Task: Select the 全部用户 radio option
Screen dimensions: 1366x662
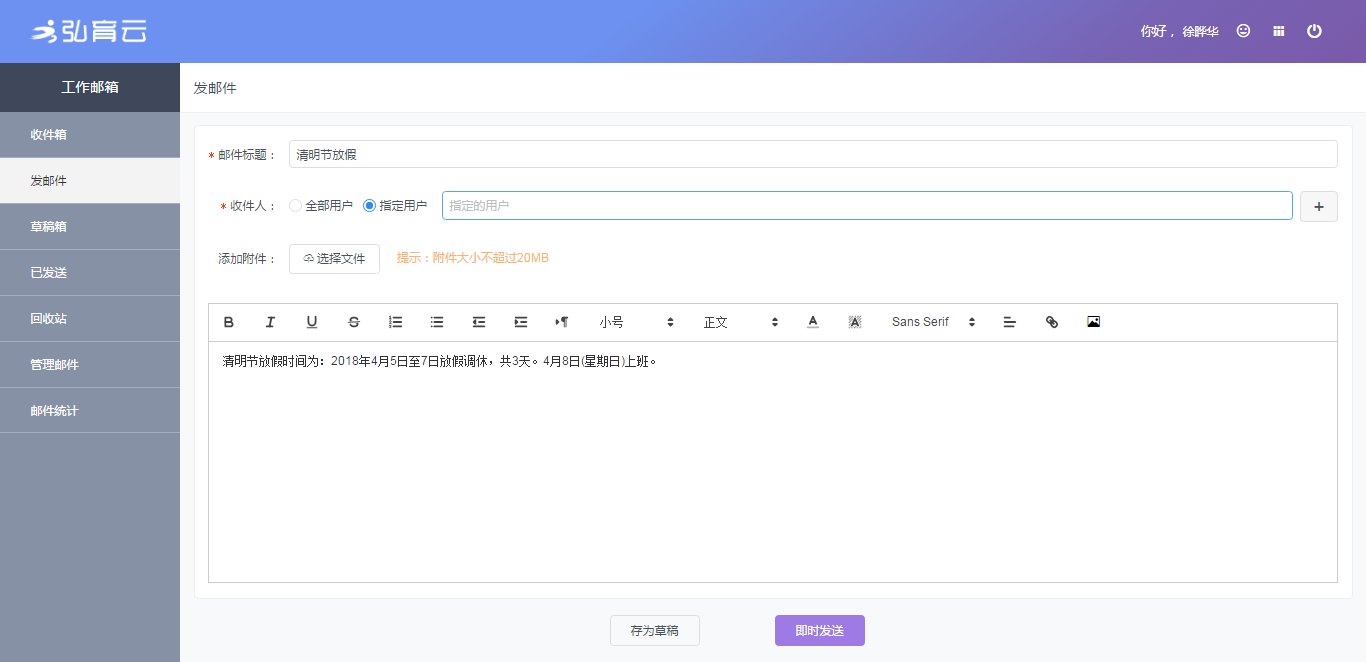Action: (x=295, y=206)
